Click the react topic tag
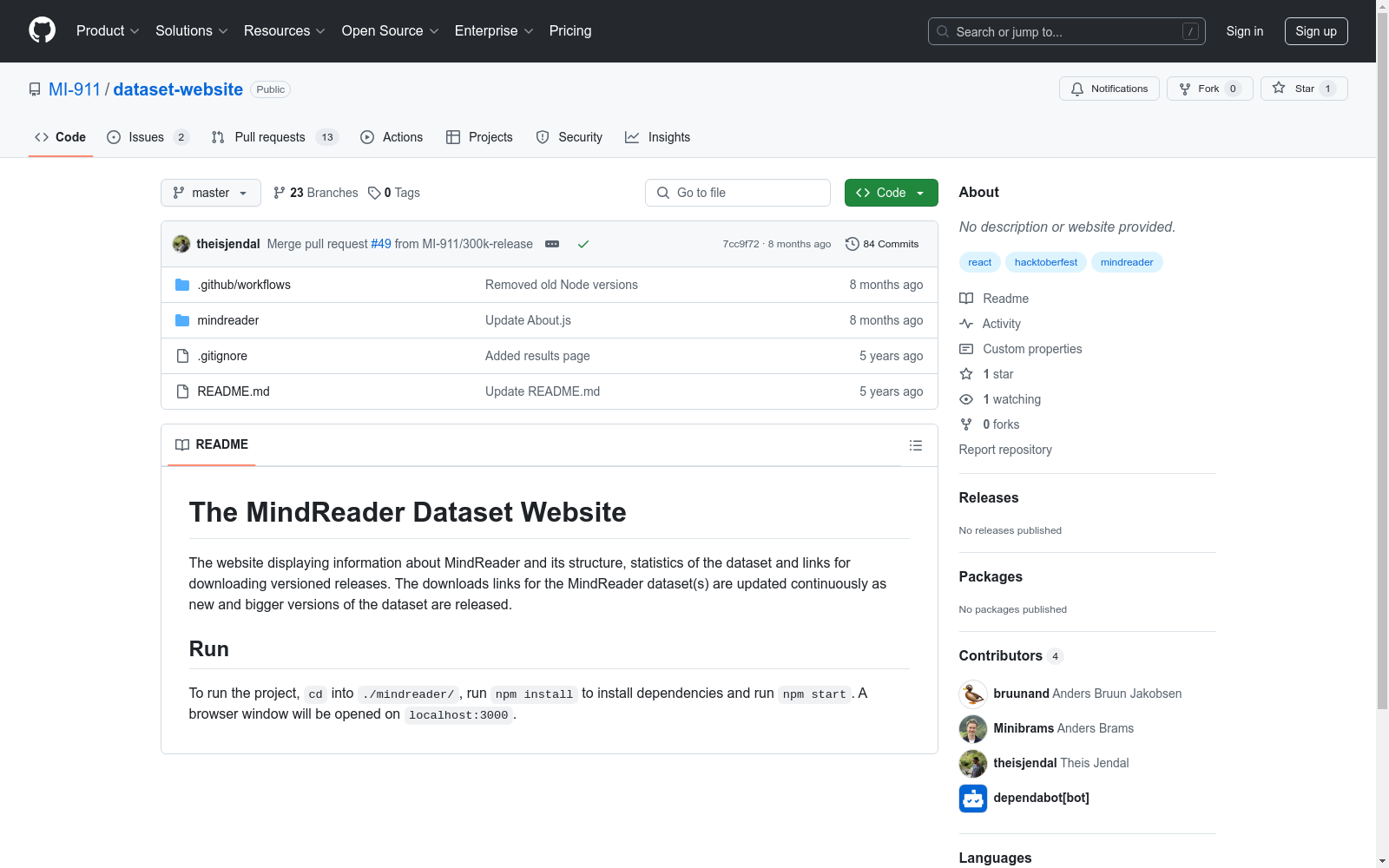1389x868 pixels. pyautogui.click(x=980, y=262)
